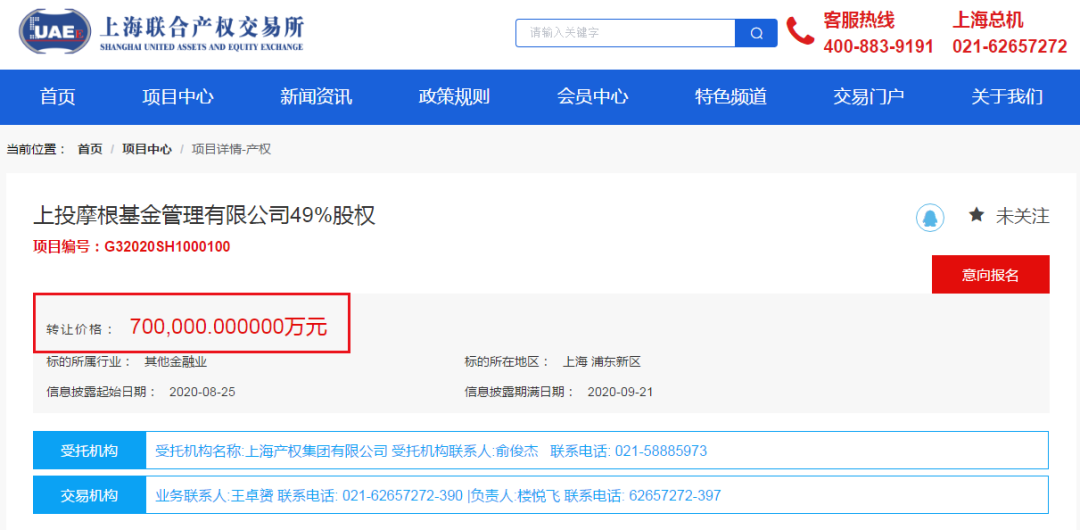Click the magnifier search button
The width and height of the screenshot is (1080, 530).
pyautogui.click(x=756, y=33)
